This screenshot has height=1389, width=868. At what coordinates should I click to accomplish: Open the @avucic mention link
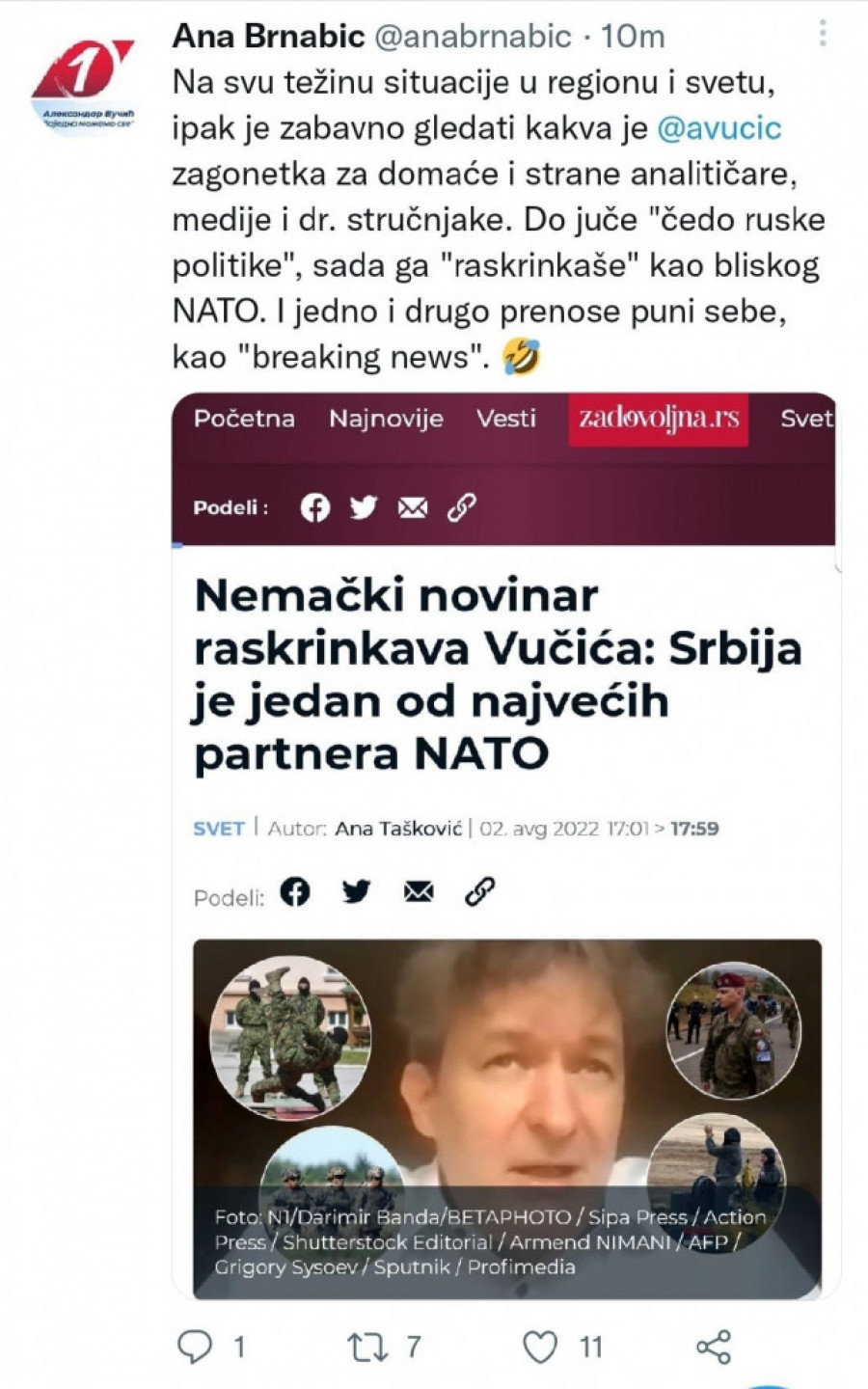tap(719, 128)
